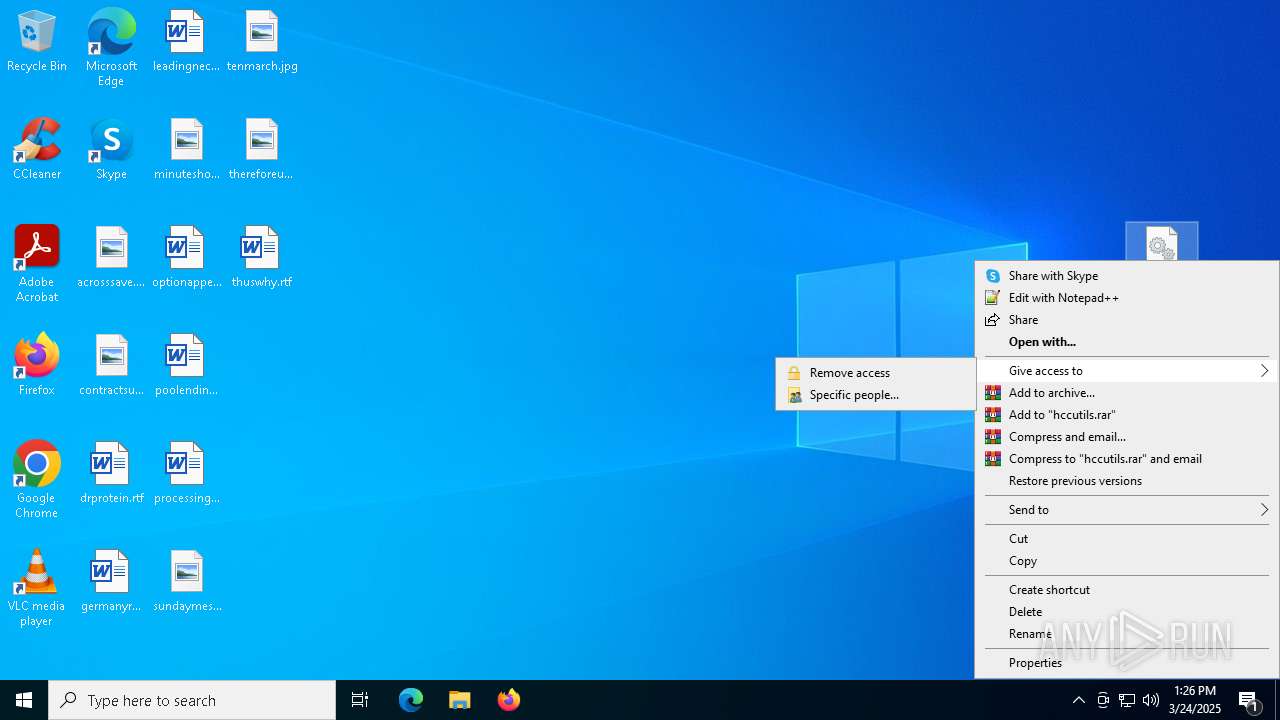Choose Add to archive...
The image size is (1280, 720).
[1127, 393]
